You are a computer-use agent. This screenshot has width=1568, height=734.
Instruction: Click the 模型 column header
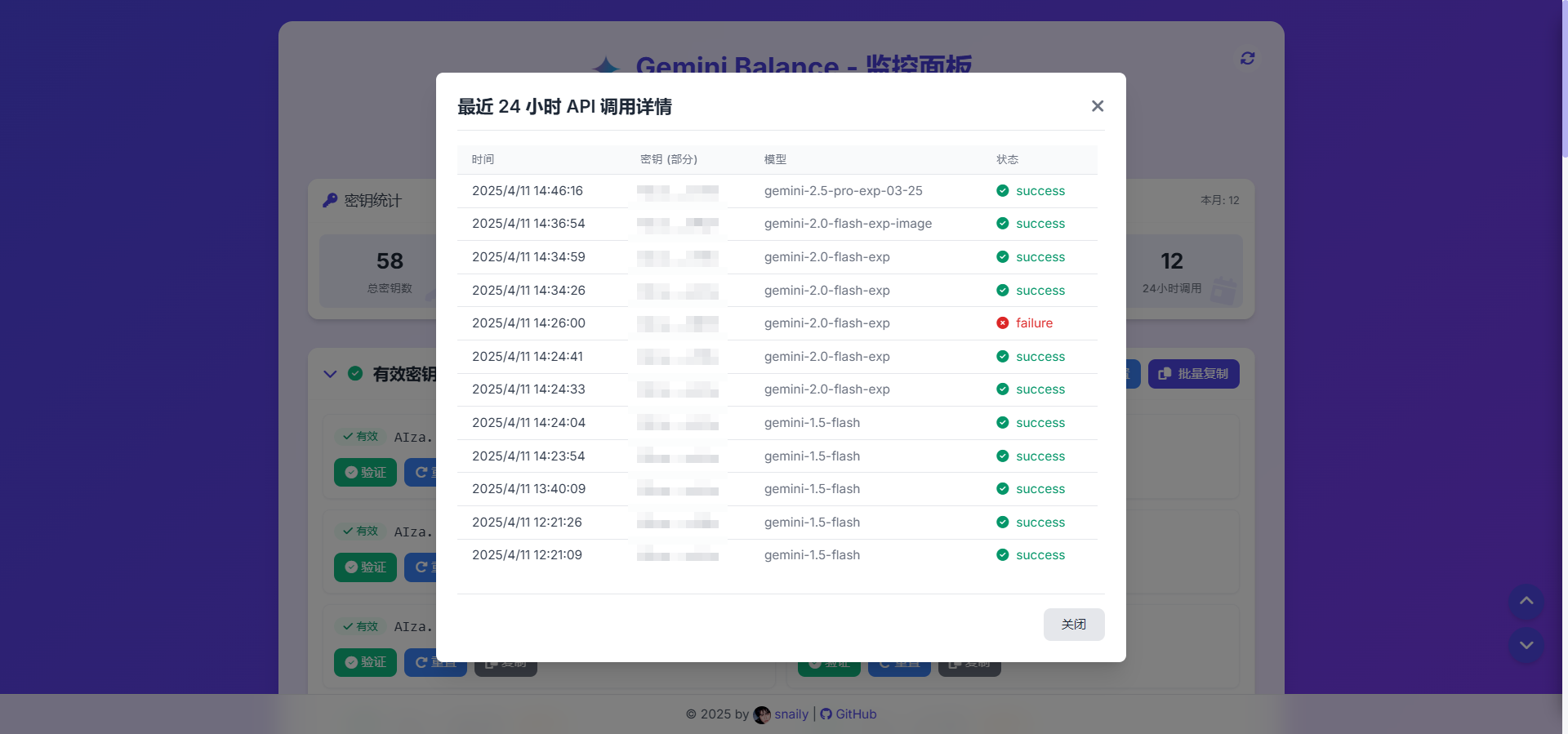pos(775,160)
